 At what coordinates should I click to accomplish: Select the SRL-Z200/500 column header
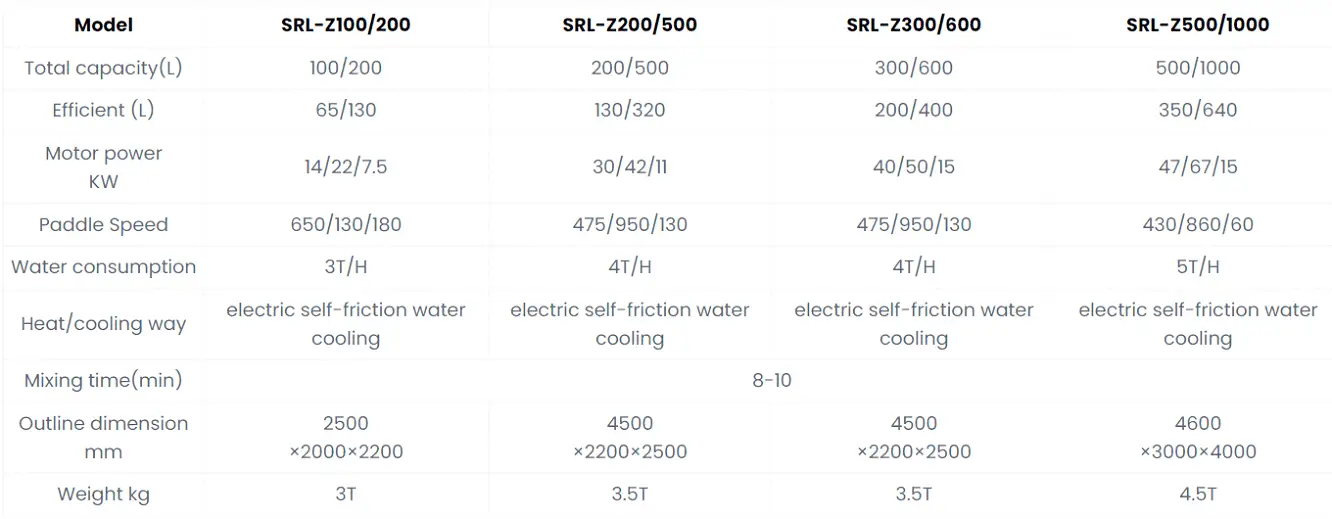(x=629, y=25)
